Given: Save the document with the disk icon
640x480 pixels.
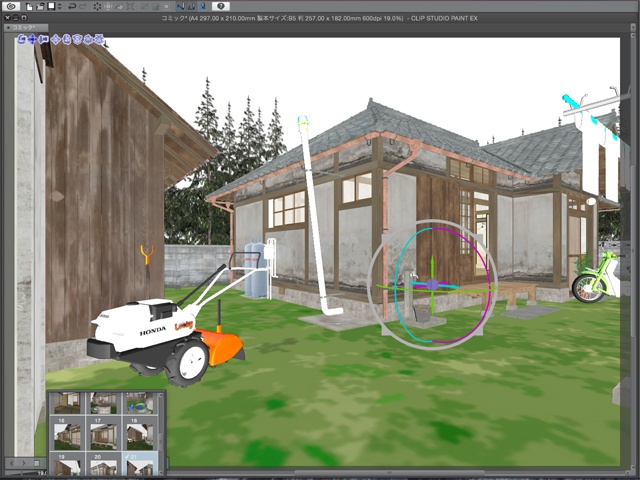Looking at the screenshot, I should pyautogui.click(x=51, y=6).
